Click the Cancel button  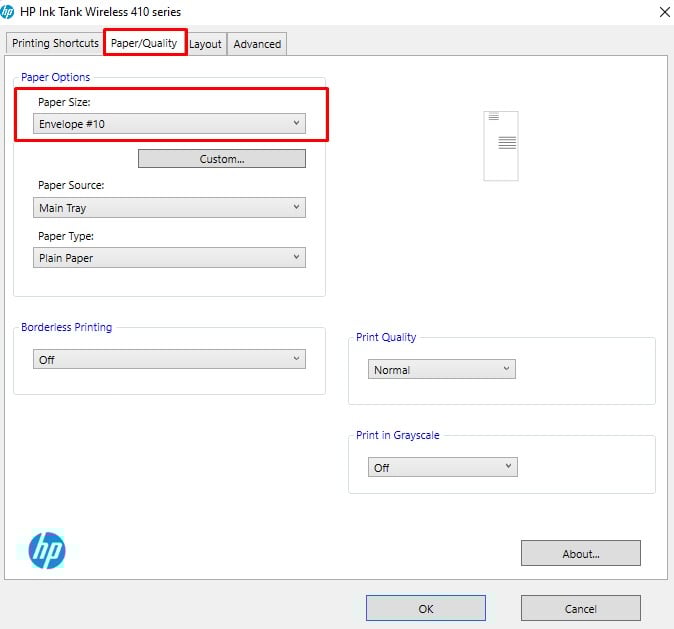[x=581, y=608]
